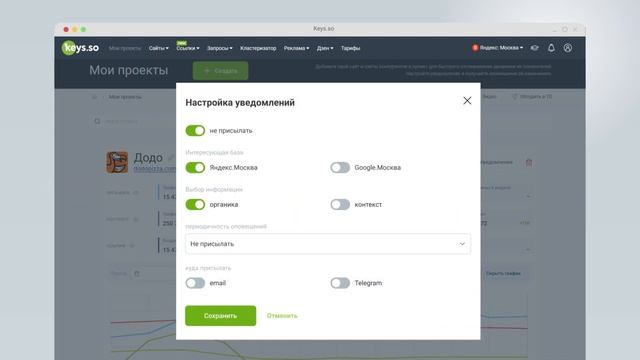The width and height of the screenshot is (640, 360).
Task: Click the 'Мои проекты' page heading
Action: click(x=129, y=70)
